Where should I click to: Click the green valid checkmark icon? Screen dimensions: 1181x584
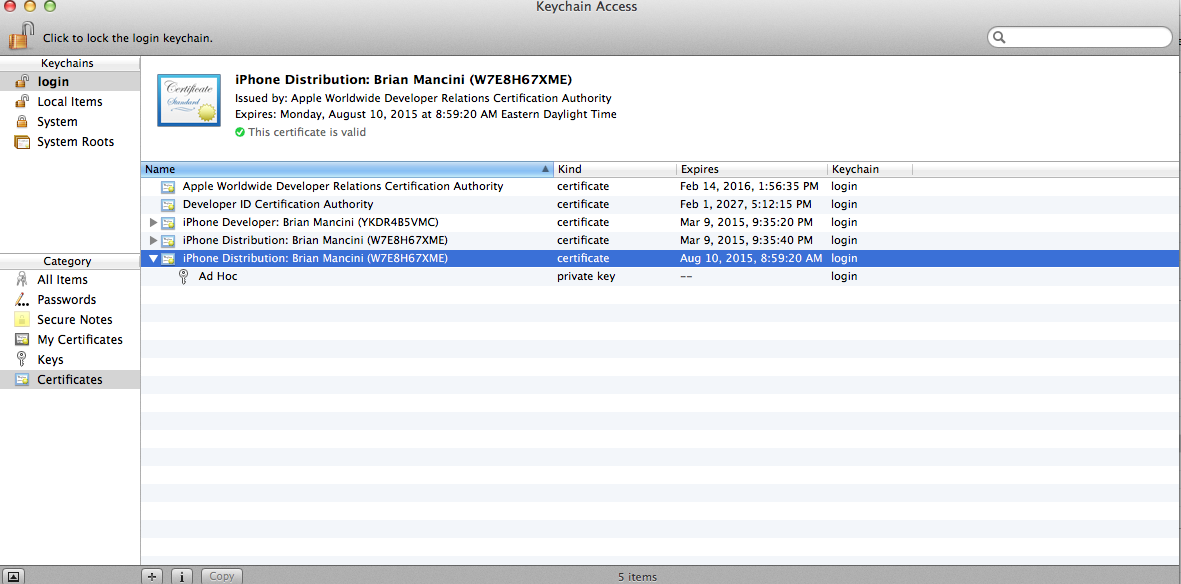tap(240, 132)
